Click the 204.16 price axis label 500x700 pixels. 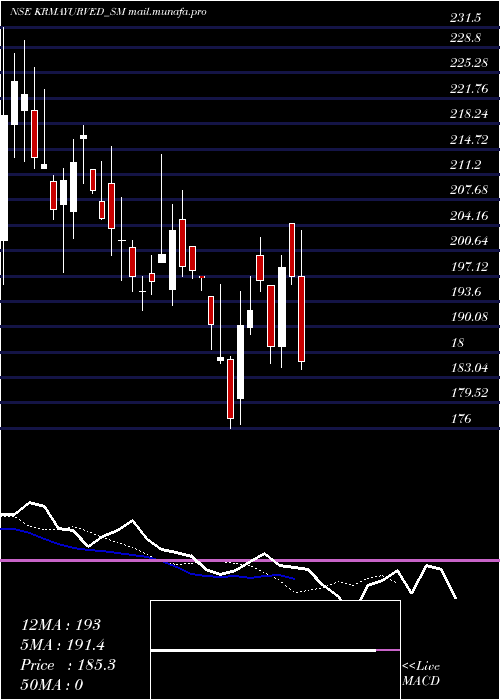pyautogui.click(x=469, y=216)
